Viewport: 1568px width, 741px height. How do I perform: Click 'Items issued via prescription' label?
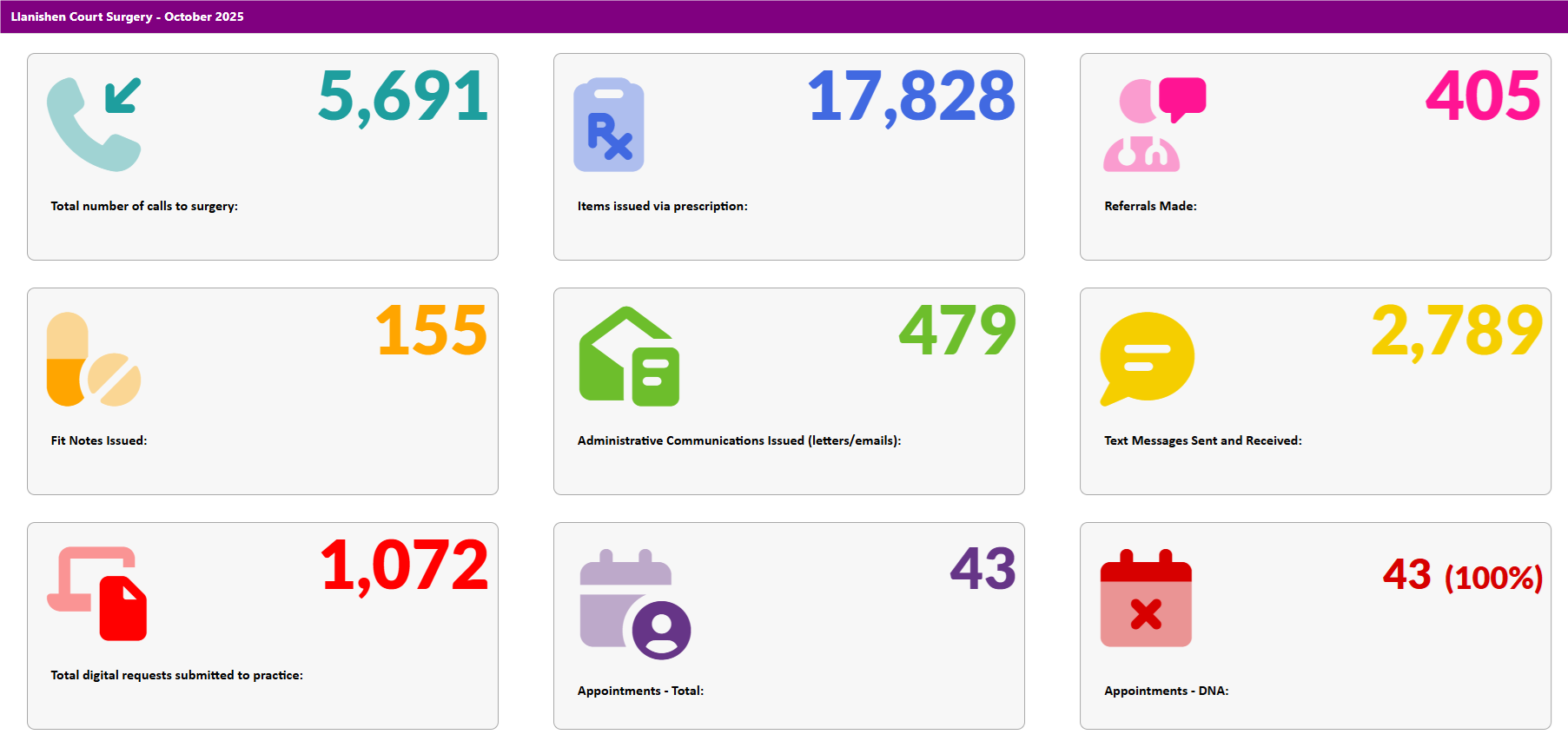point(663,206)
